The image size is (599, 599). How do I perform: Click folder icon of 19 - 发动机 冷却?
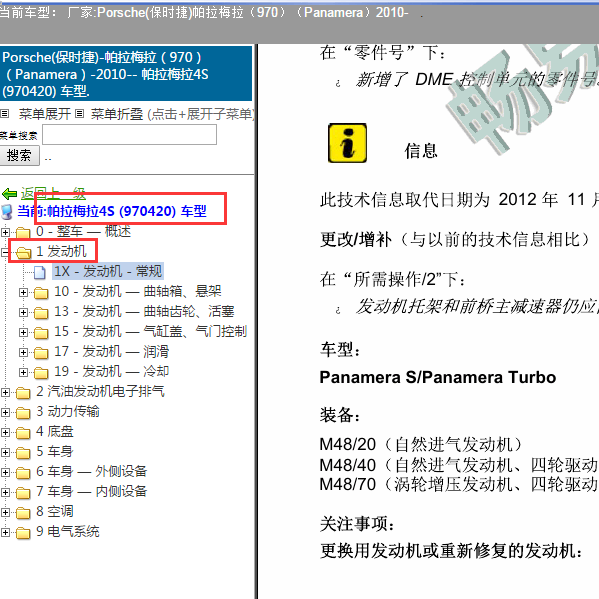[x=41, y=372]
